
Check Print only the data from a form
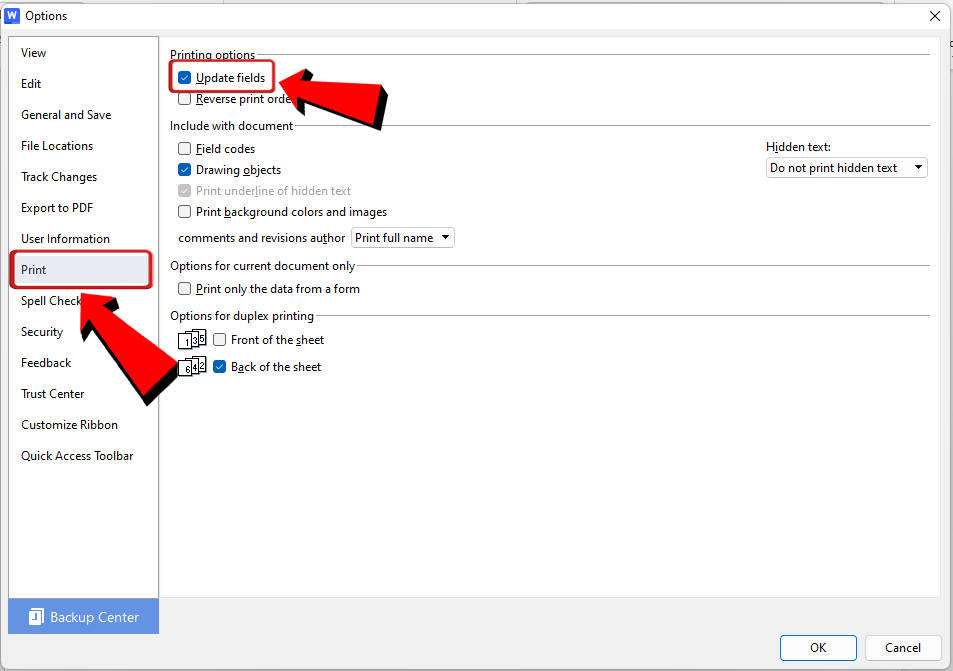[x=184, y=288]
